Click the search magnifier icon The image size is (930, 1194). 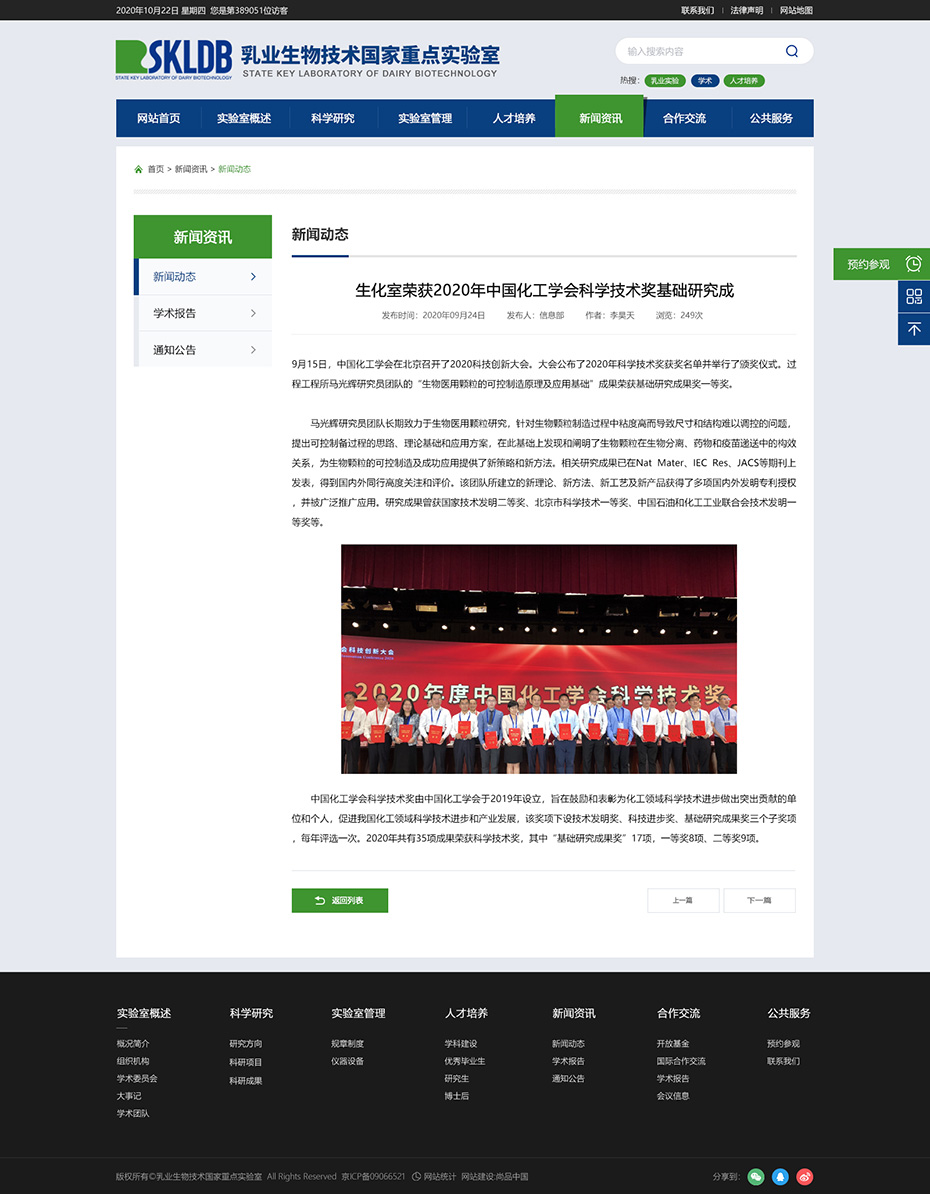tap(791, 50)
